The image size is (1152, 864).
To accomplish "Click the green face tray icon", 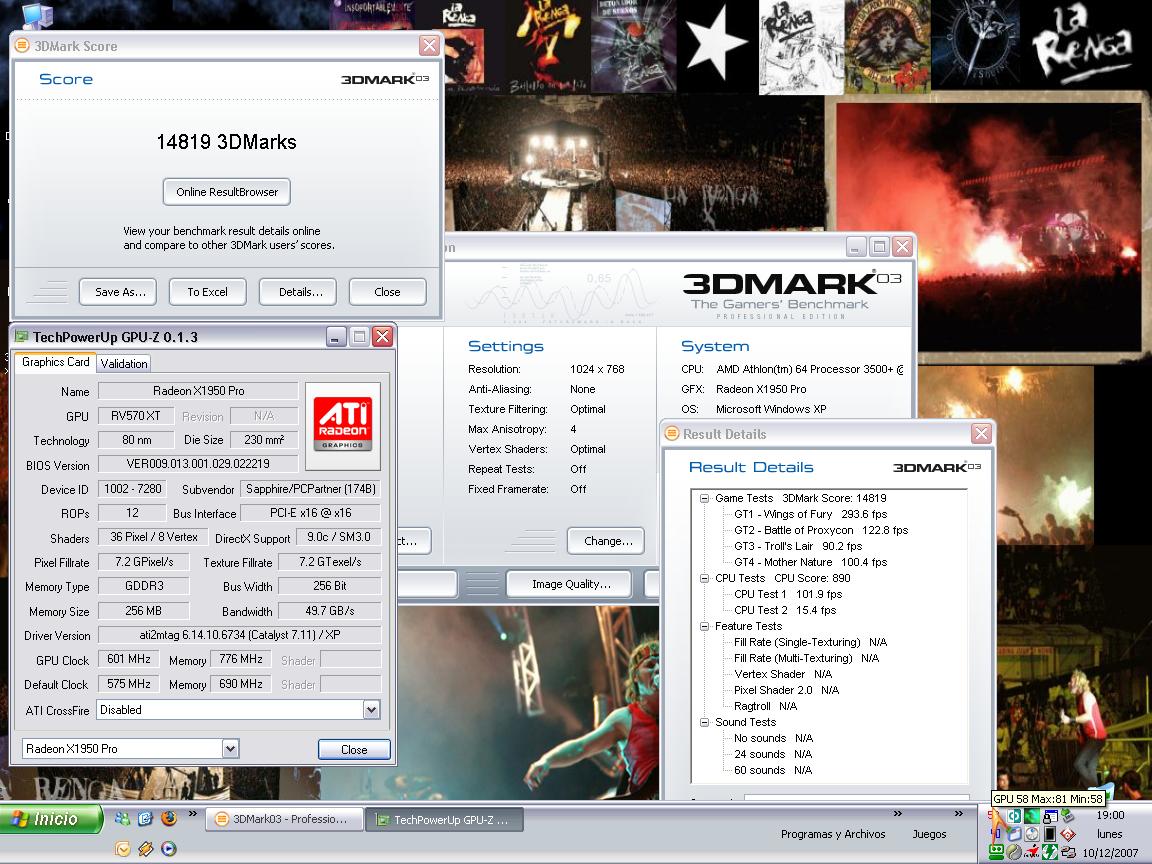I will (x=996, y=852).
